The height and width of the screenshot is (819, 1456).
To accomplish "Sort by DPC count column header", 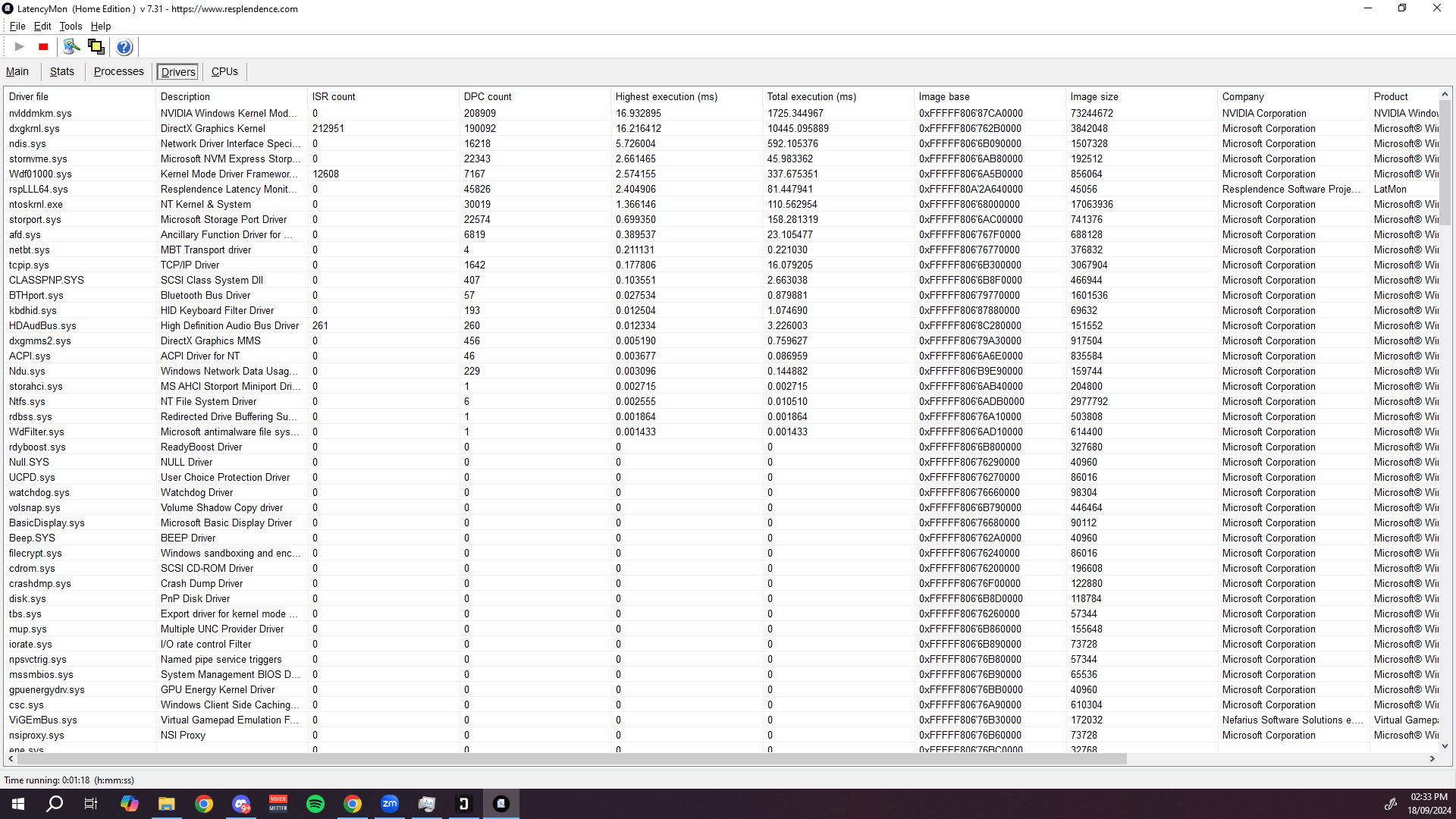I will (488, 96).
